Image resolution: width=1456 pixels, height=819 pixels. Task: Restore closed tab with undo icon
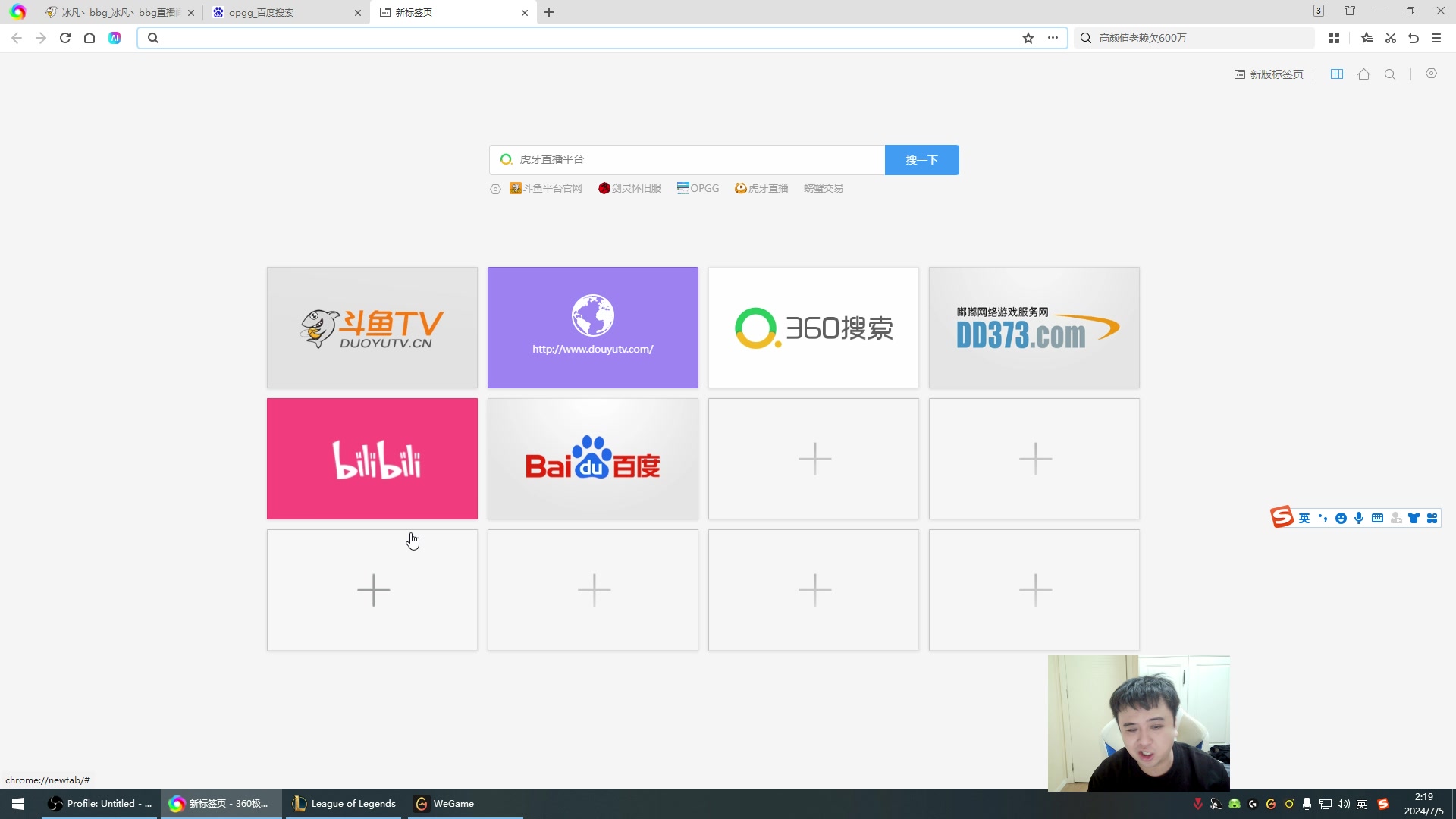click(1414, 38)
